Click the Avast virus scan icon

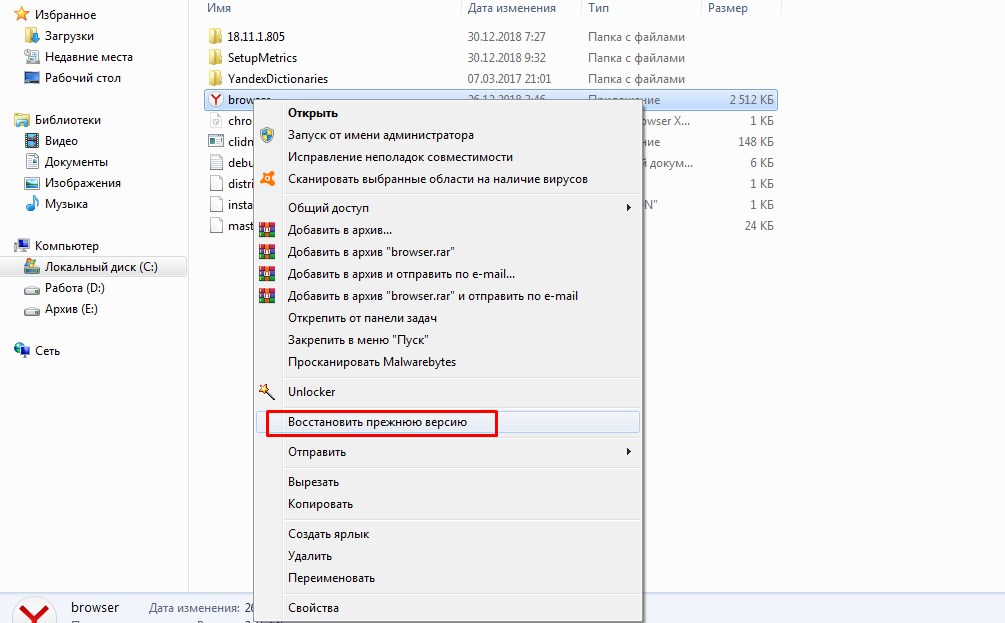click(x=267, y=179)
